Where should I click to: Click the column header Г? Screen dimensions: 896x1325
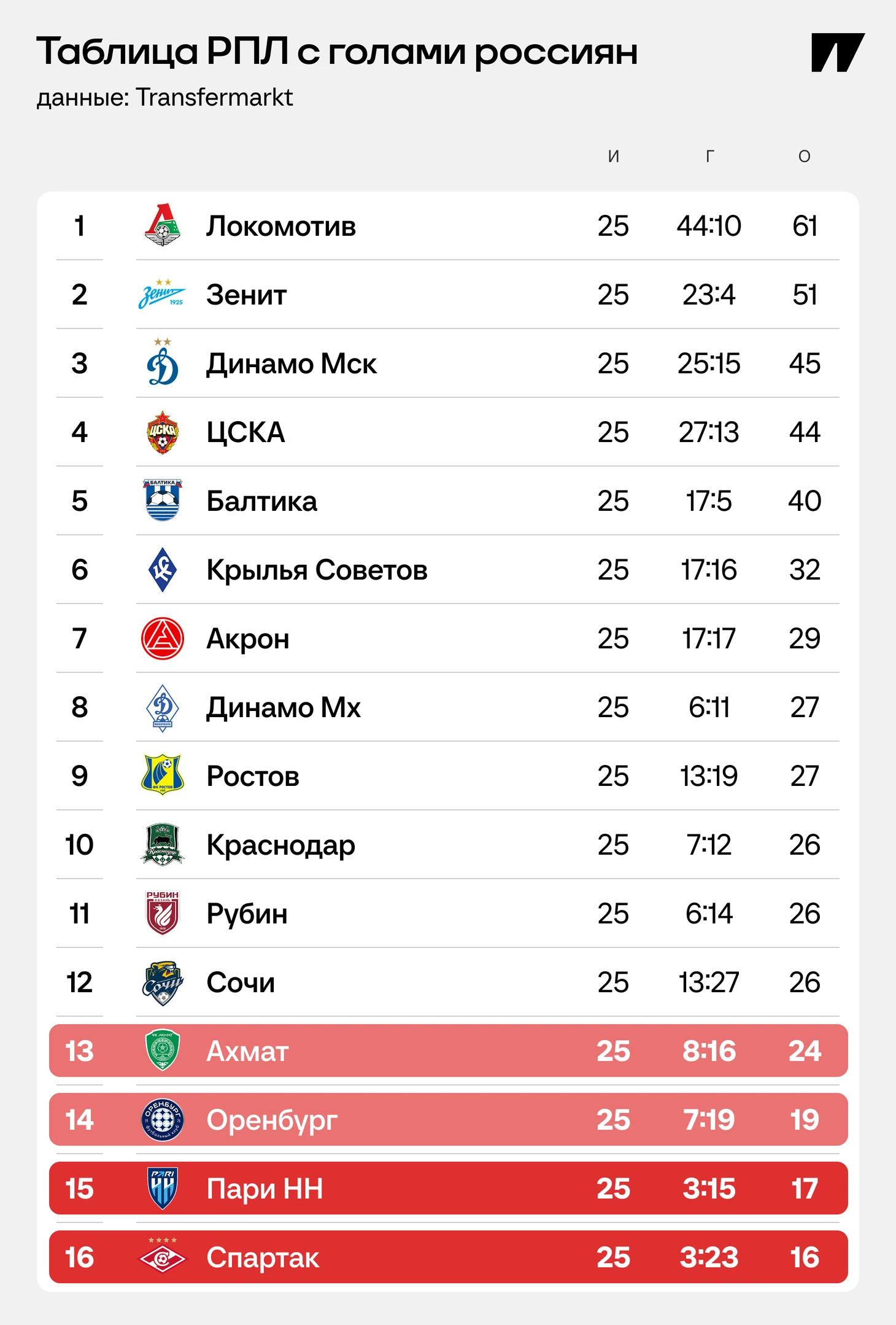click(x=709, y=157)
